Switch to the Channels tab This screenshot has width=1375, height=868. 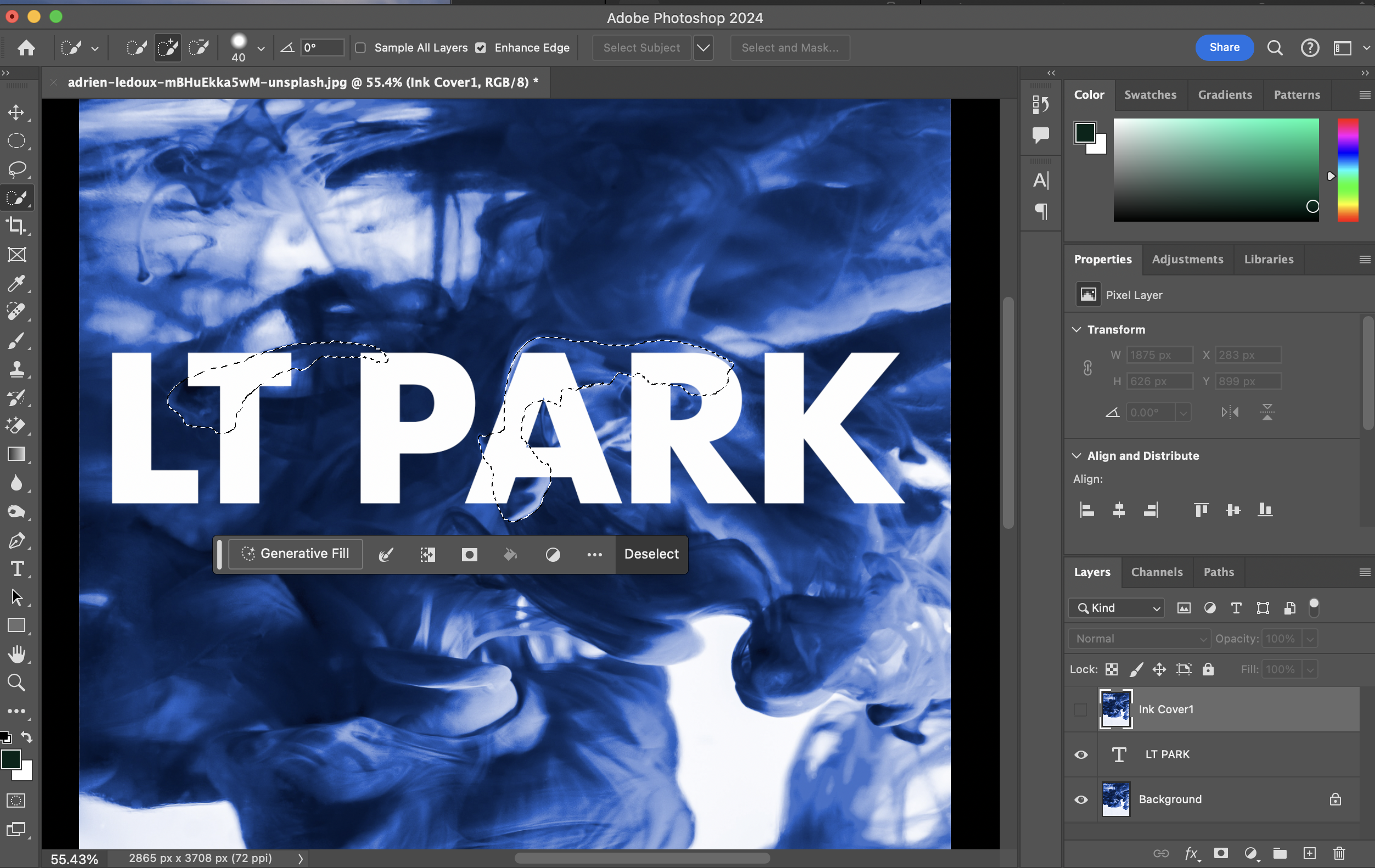tap(1157, 572)
